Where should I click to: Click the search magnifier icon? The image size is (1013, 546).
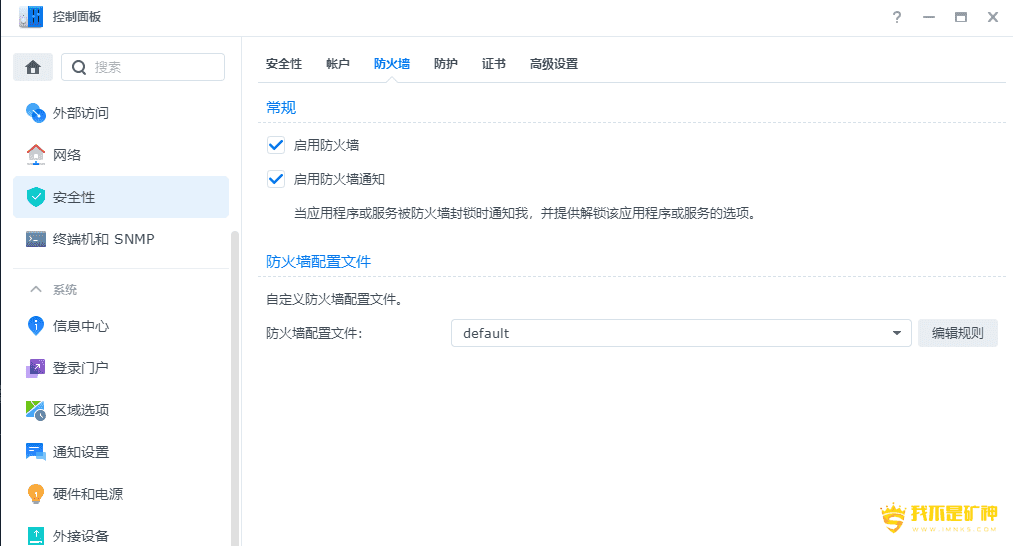tap(79, 67)
